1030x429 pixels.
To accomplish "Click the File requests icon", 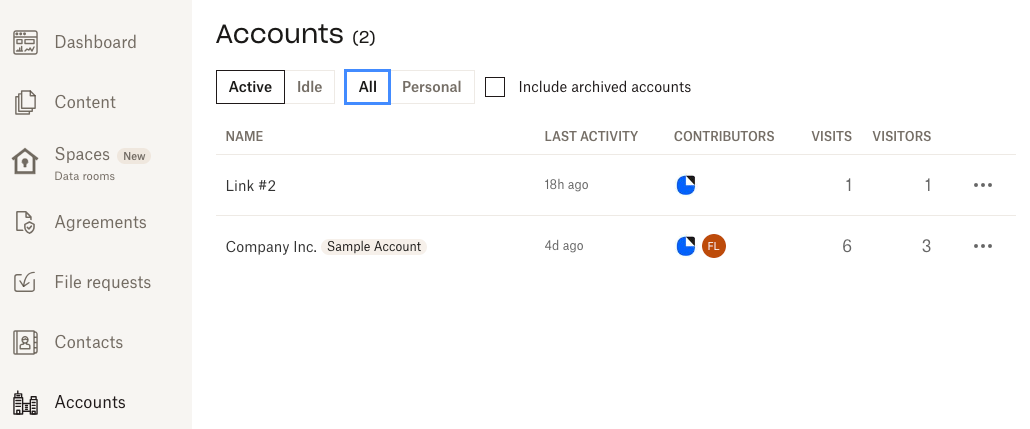I will (x=25, y=282).
